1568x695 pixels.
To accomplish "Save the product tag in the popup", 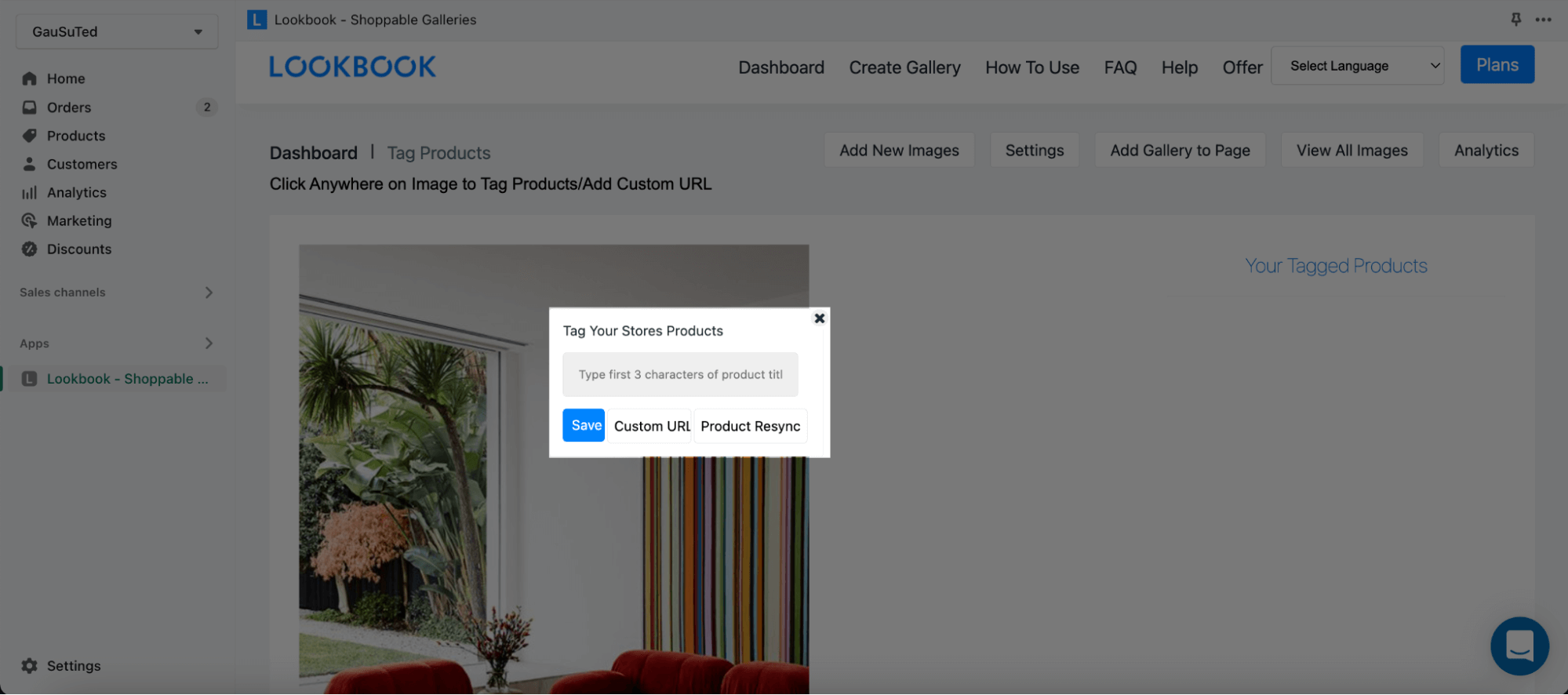I will (584, 425).
